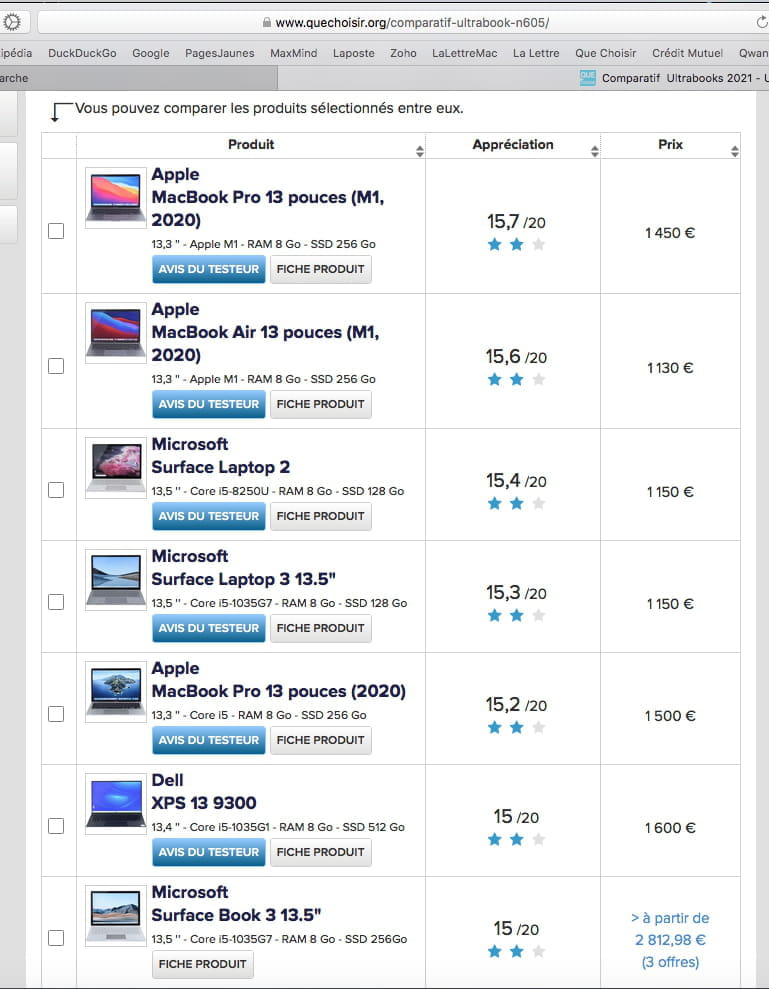Viewport: 769px width, 989px height.
Task: Click the address bar URL field
Action: (404, 23)
